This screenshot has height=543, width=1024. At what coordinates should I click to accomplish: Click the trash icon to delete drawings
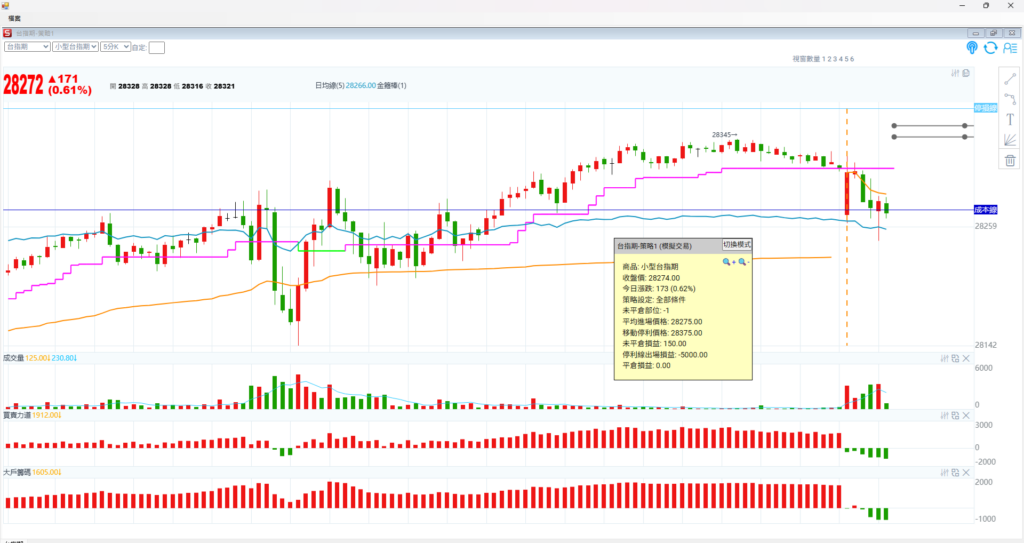tap(1010, 160)
